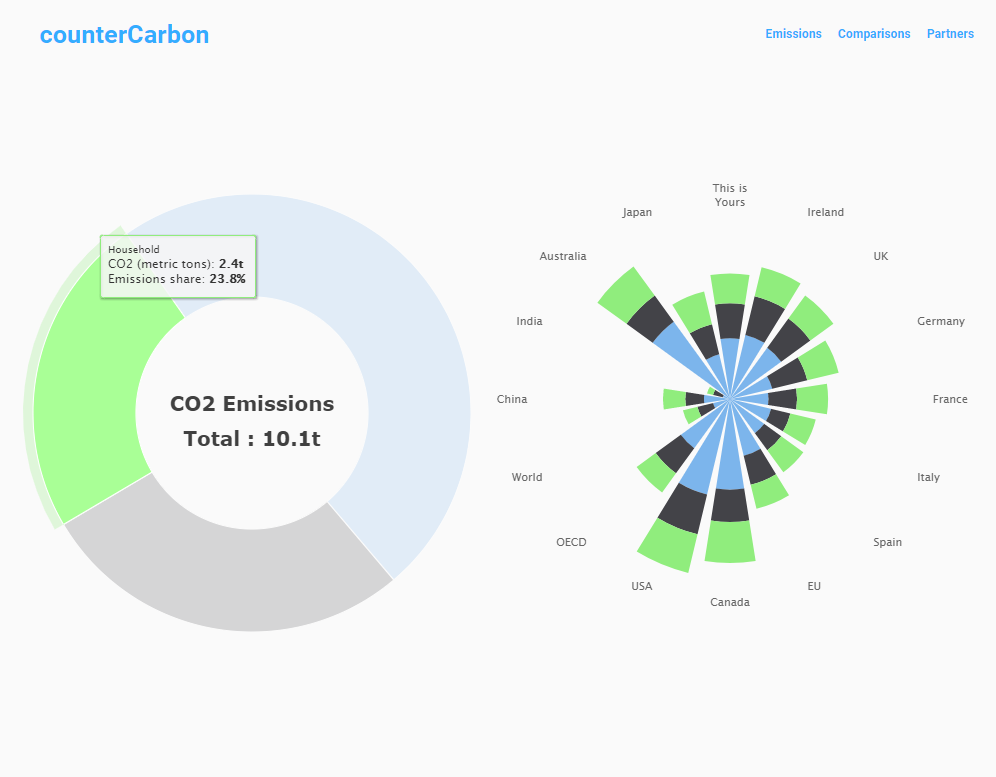Click the counterCarbon logo title
The height and width of the screenshot is (777, 996).
124,34
